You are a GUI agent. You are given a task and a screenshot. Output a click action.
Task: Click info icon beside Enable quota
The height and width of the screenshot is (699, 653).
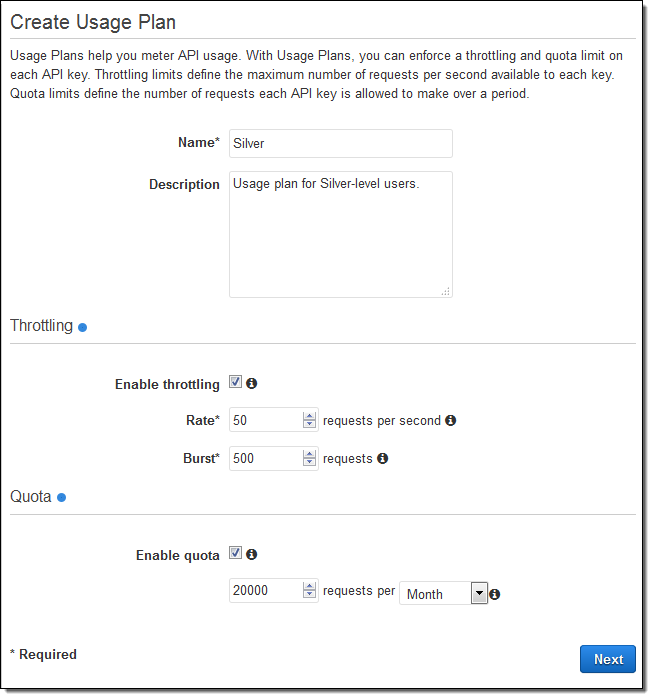click(252, 554)
